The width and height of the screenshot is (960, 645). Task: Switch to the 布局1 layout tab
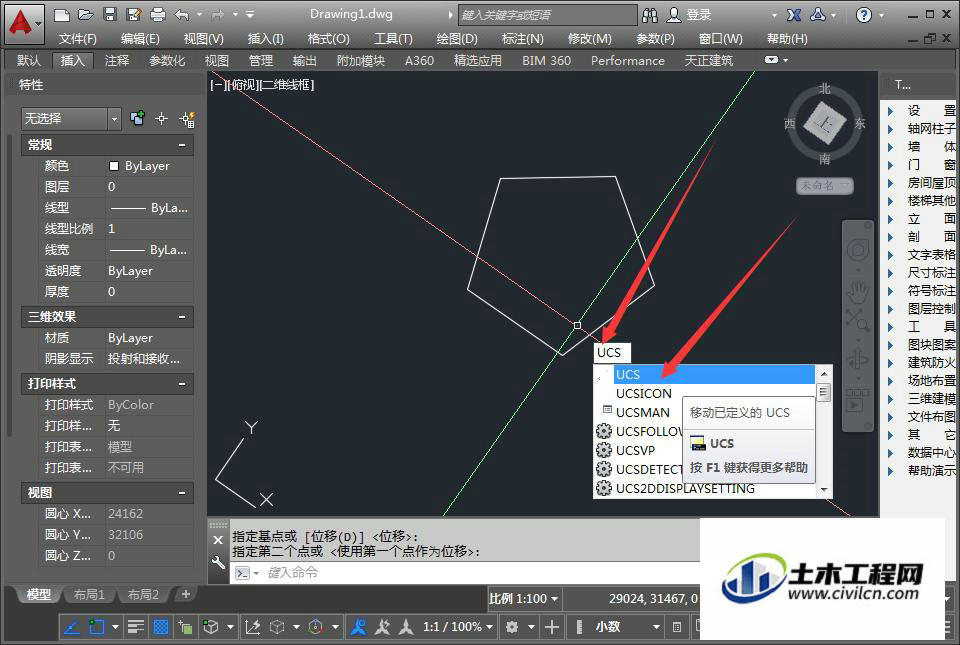[x=89, y=595]
